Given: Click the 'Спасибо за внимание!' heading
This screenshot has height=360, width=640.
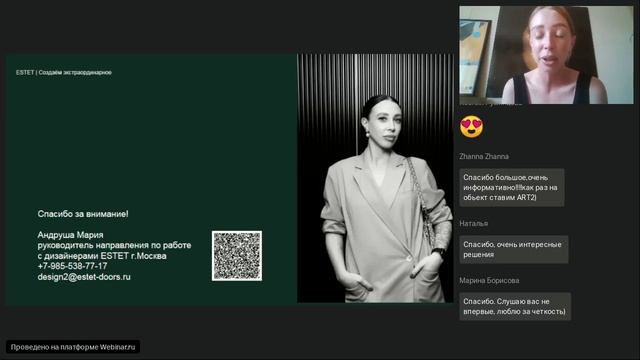Looking at the screenshot, I should click(83, 214).
